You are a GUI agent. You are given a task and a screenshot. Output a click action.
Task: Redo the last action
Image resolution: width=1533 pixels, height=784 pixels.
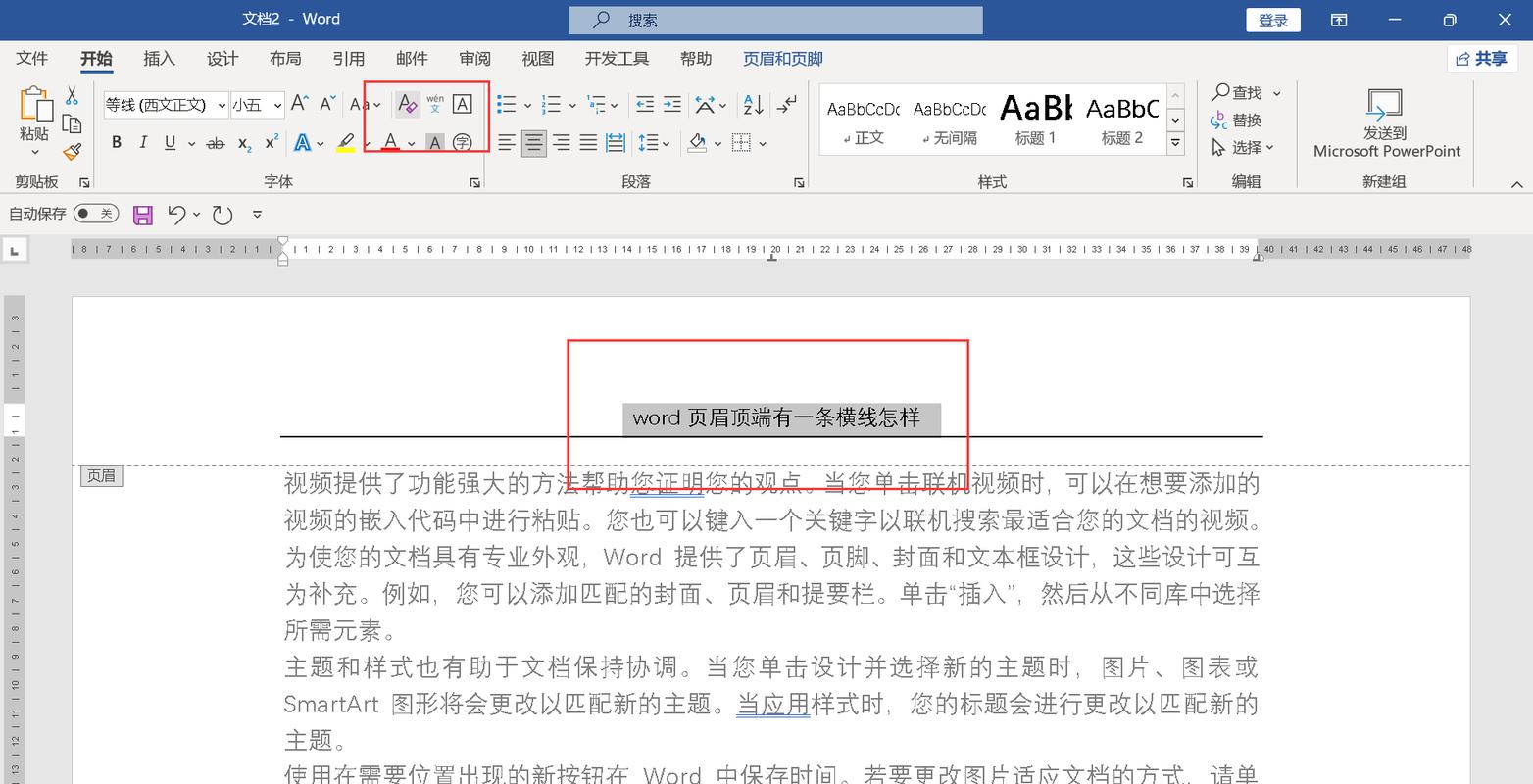coord(223,215)
